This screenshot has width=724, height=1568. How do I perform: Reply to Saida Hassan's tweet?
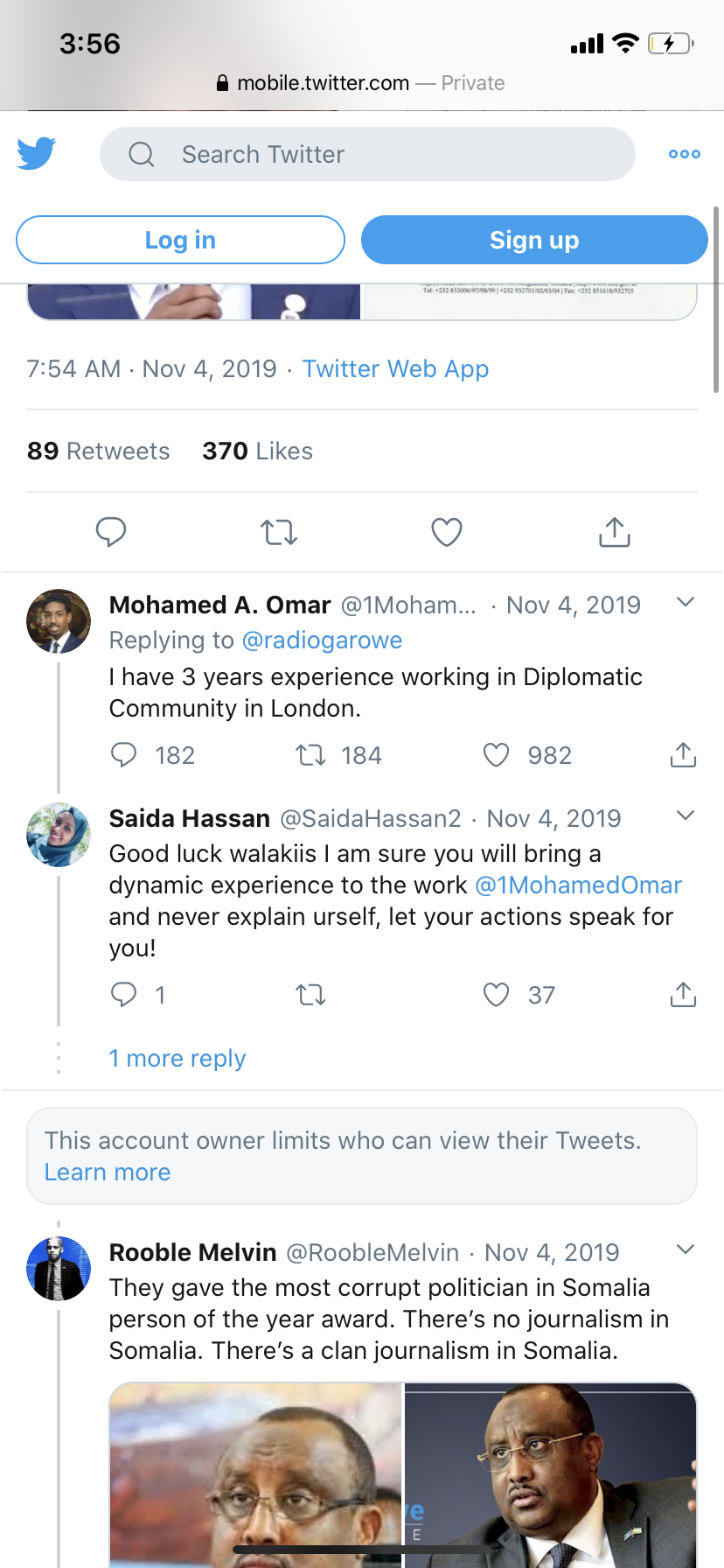123,995
